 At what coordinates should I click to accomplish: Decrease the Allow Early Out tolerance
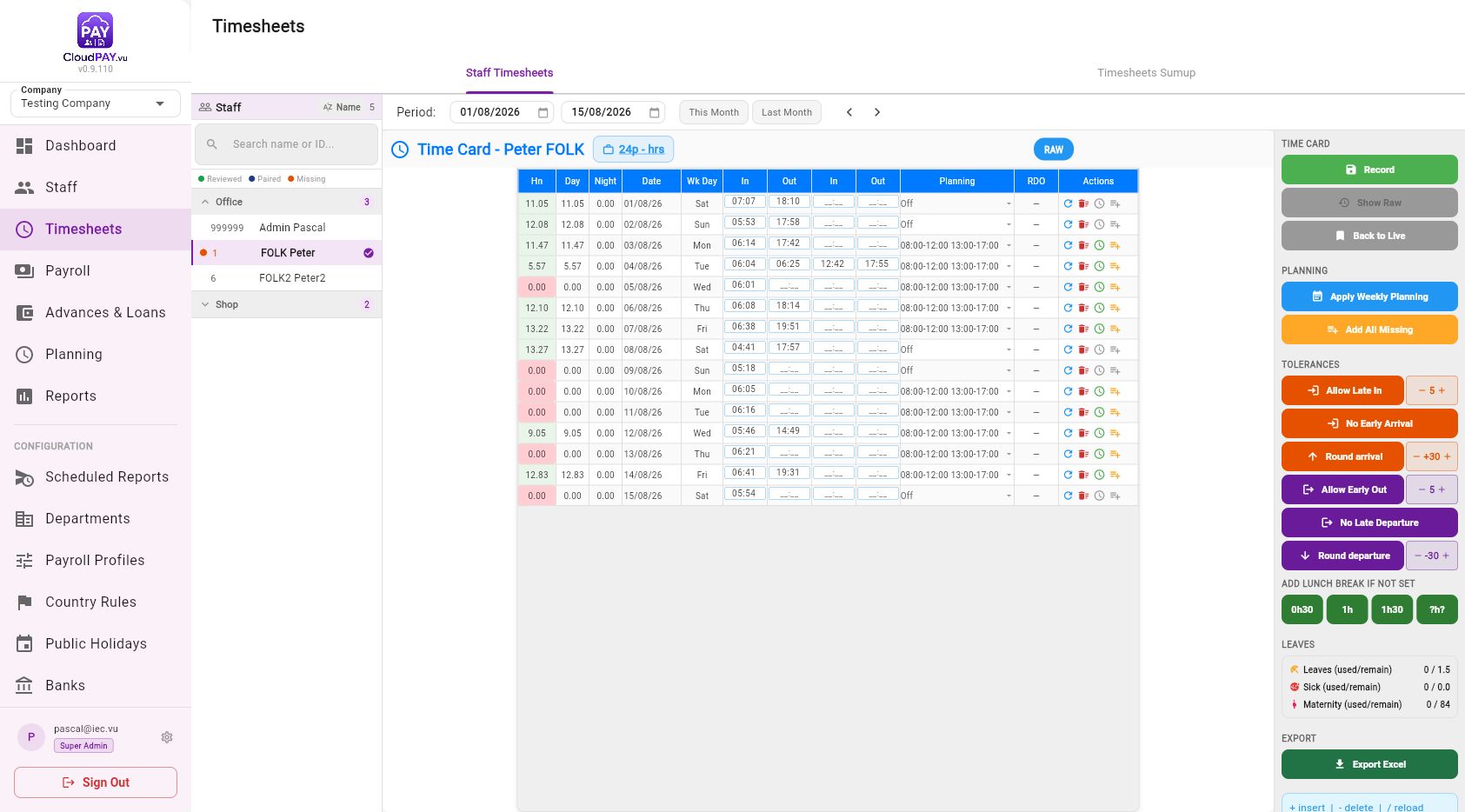[x=1422, y=489]
